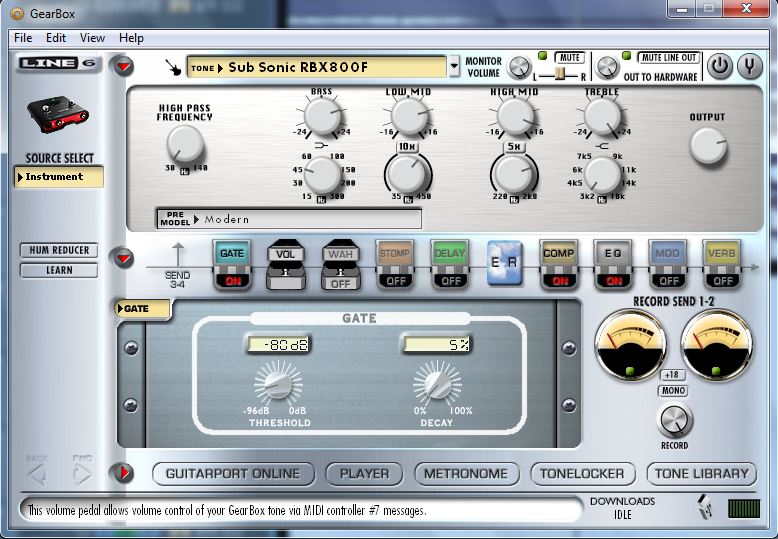
Task: Click the guitar instrument icon beside the tone name
Action: coord(173,67)
